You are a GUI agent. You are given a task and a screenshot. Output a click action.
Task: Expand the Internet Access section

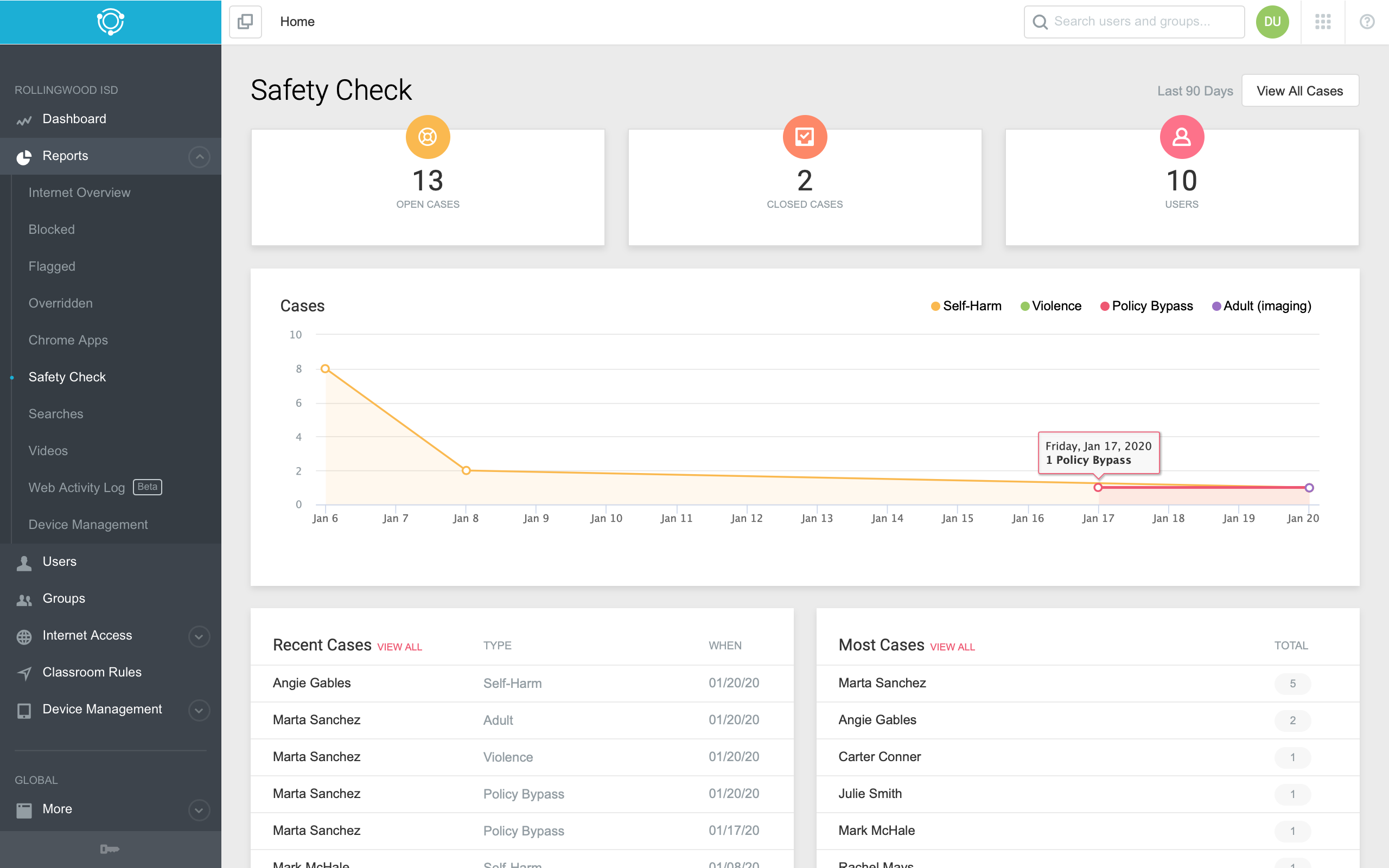tap(199, 636)
